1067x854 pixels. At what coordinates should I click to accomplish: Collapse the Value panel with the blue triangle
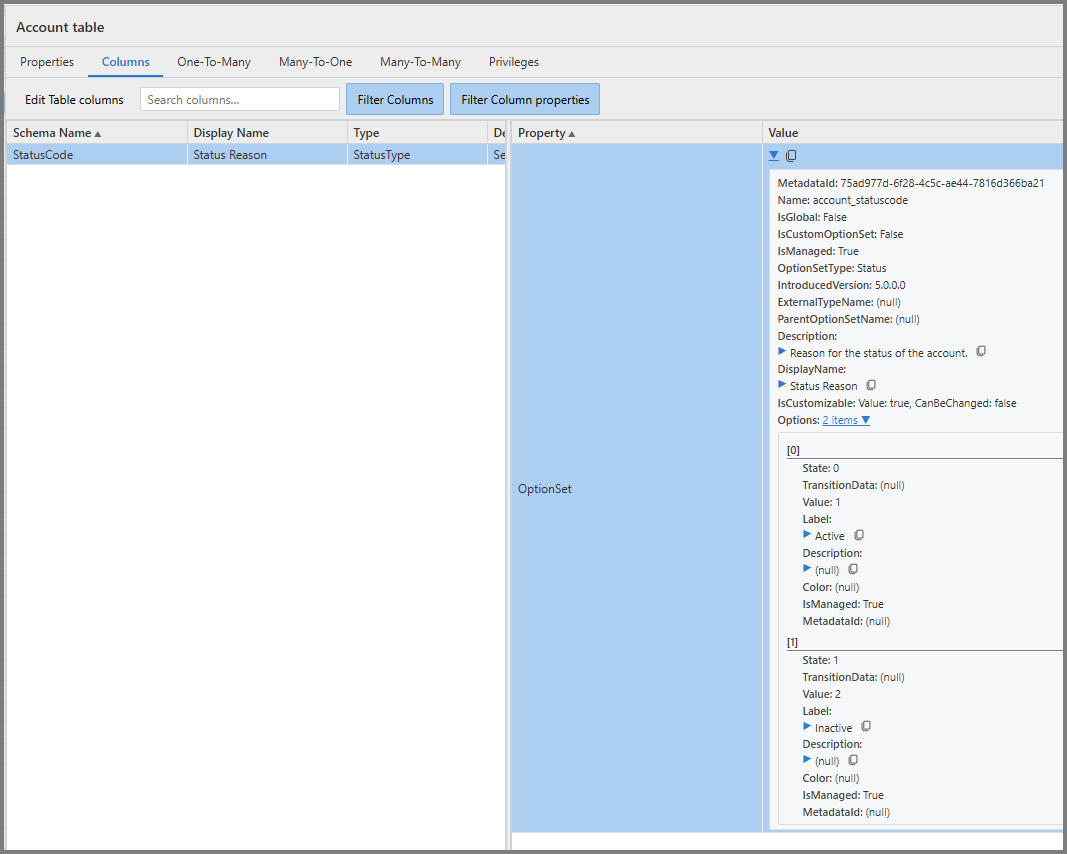(773, 156)
